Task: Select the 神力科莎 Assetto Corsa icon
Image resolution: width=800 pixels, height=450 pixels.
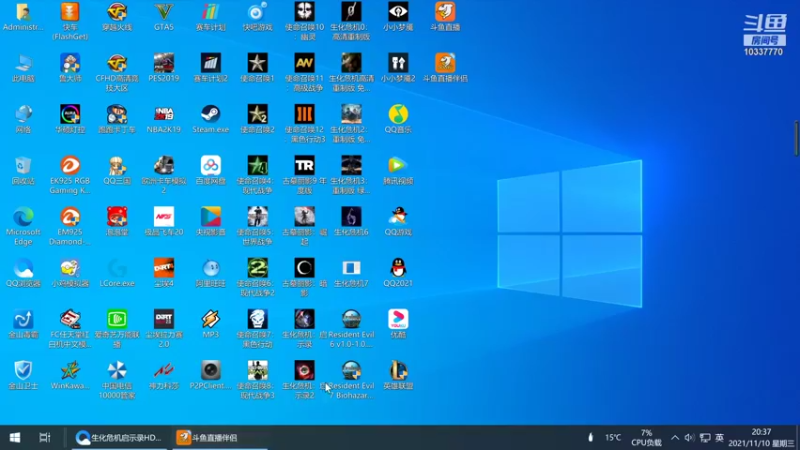Action: click(164, 375)
